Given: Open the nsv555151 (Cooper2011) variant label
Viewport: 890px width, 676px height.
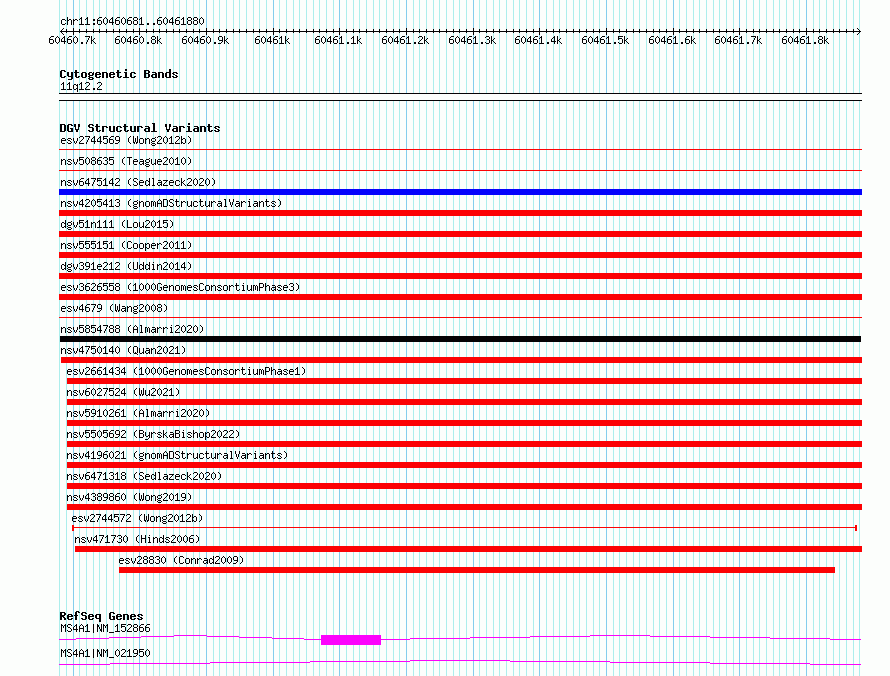Looking at the screenshot, I should [x=126, y=245].
